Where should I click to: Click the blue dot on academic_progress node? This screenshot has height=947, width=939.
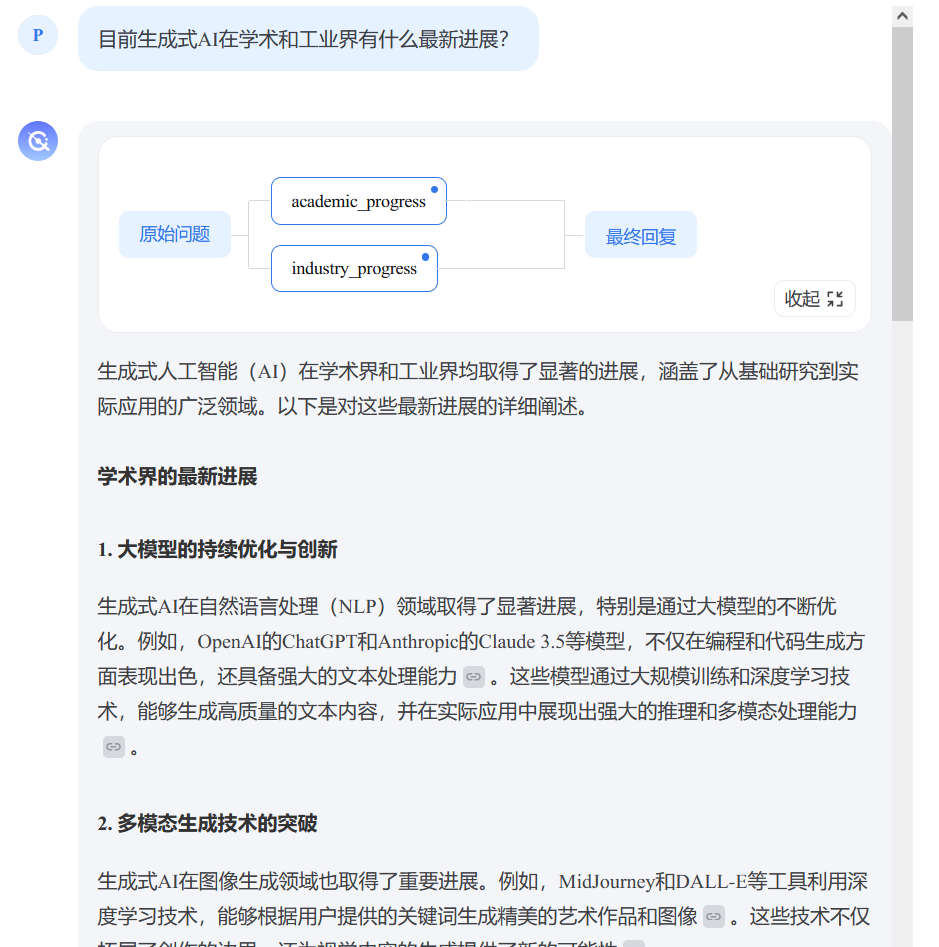coord(434,190)
